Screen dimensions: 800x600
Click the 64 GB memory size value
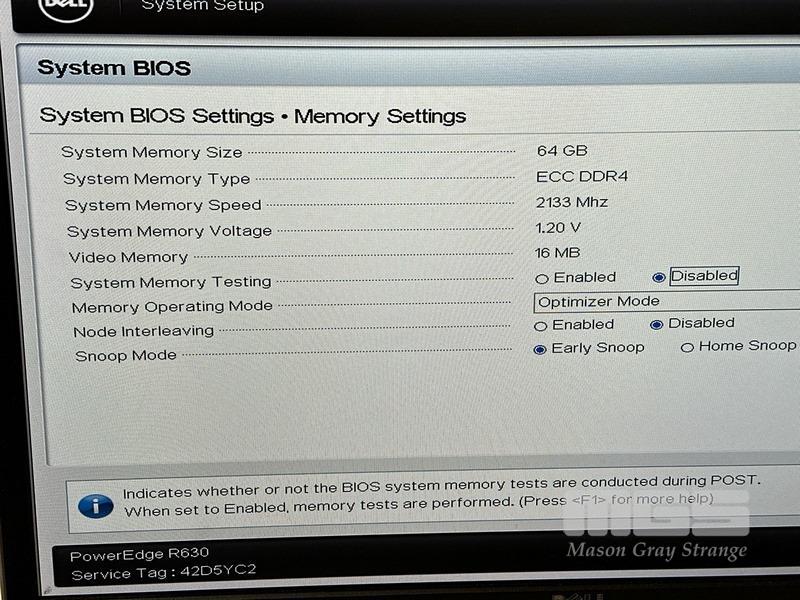pos(562,151)
